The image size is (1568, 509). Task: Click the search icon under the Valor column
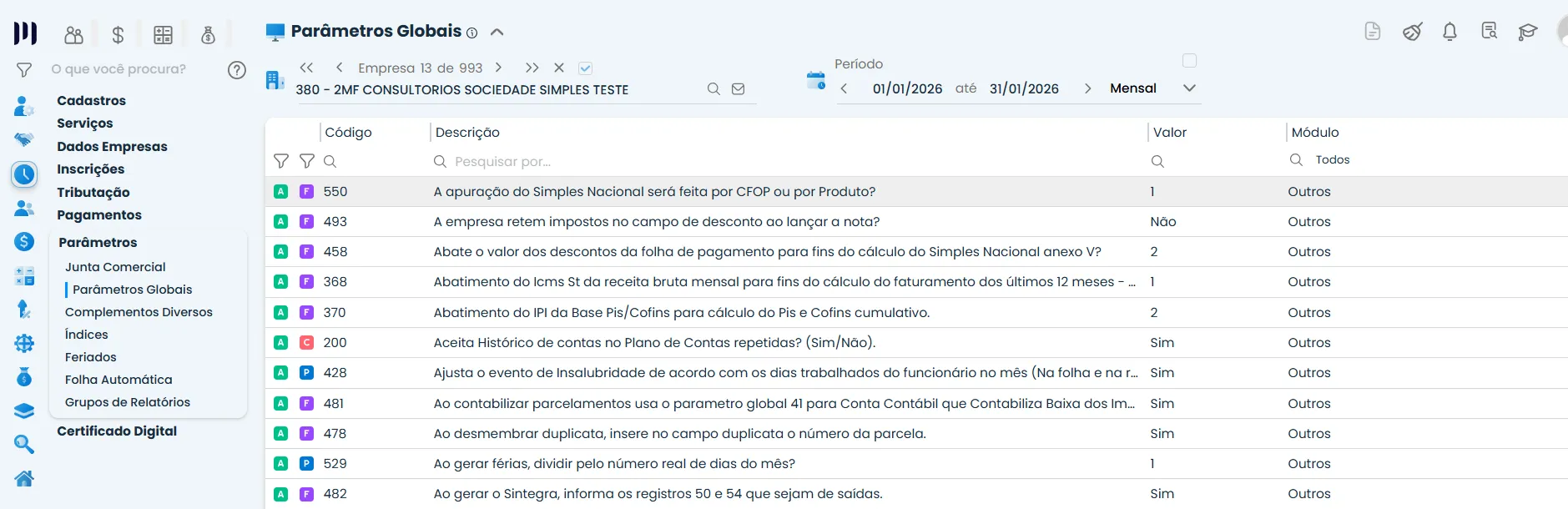[1157, 161]
